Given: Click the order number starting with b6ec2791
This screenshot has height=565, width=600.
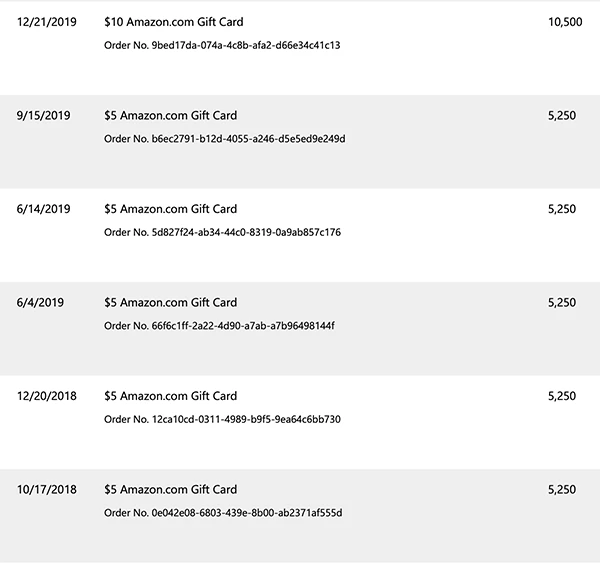Looking at the screenshot, I should (224, 139).
